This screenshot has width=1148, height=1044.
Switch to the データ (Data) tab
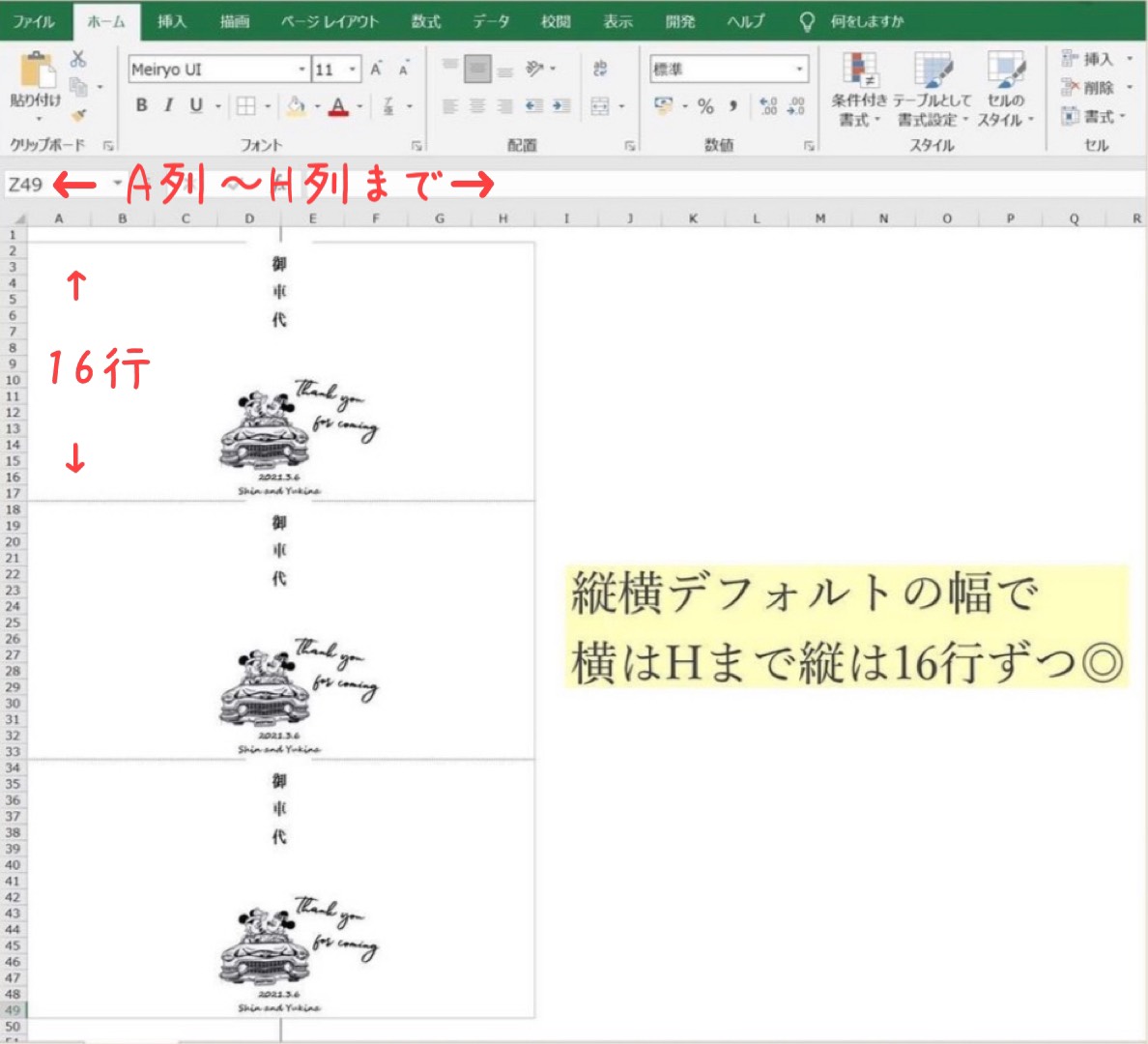point(491,21)
